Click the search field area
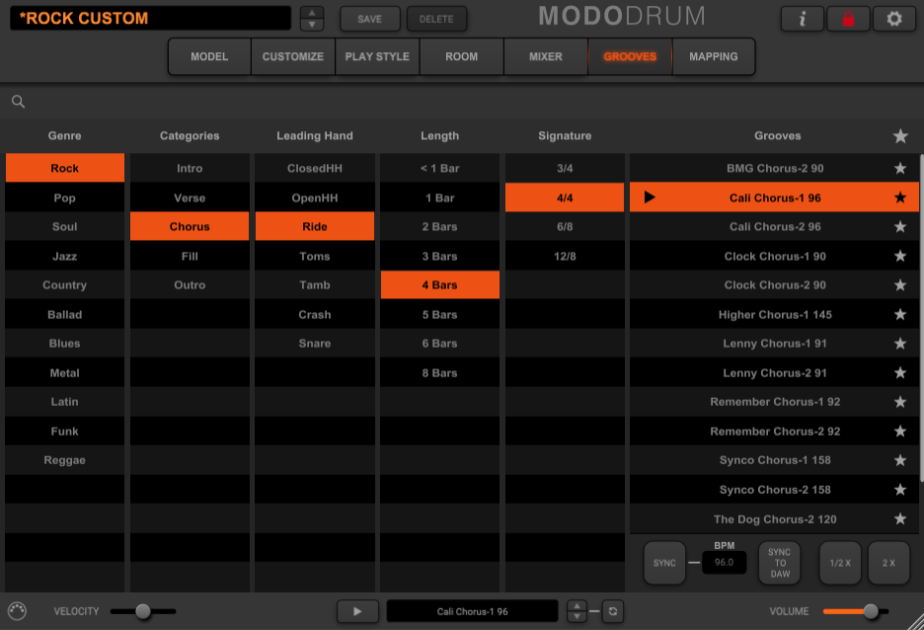This screenshot has width=924, height=630. (x=462, y=101)
